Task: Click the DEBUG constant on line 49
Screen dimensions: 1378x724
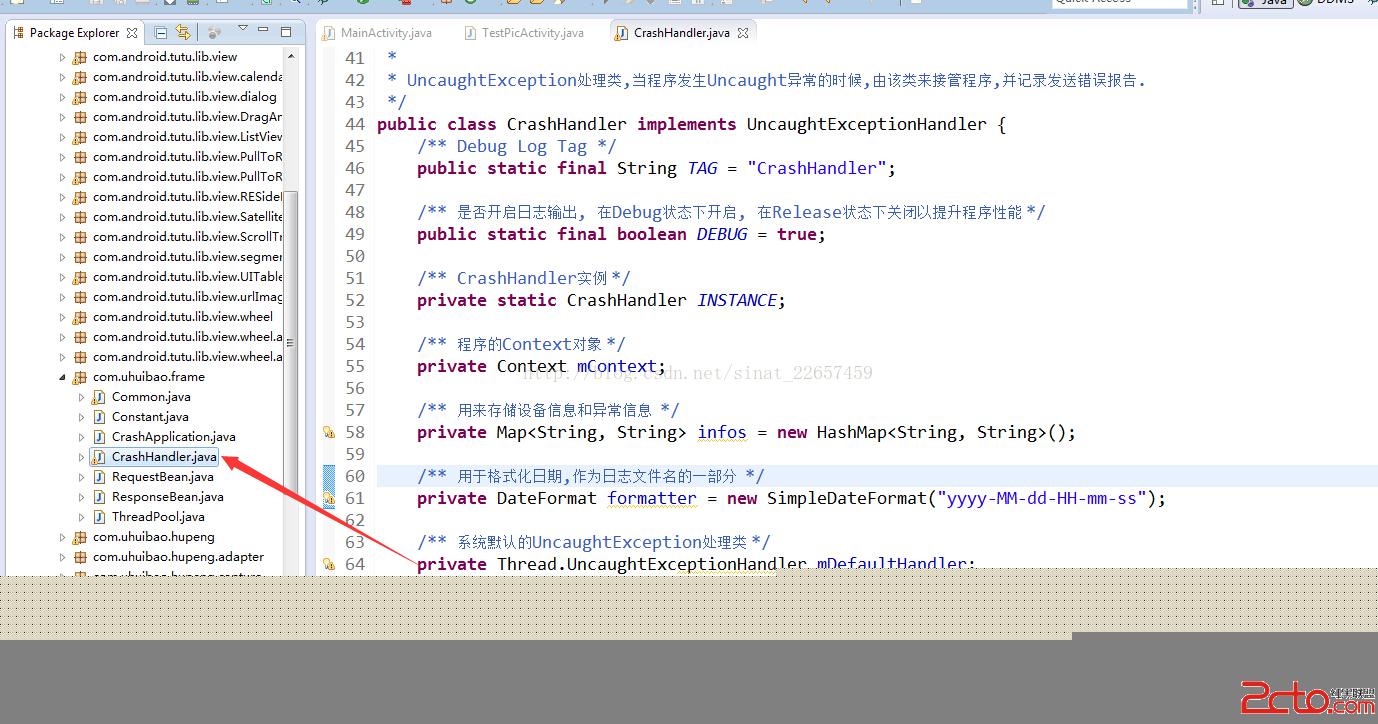Action: pos(722,234)
